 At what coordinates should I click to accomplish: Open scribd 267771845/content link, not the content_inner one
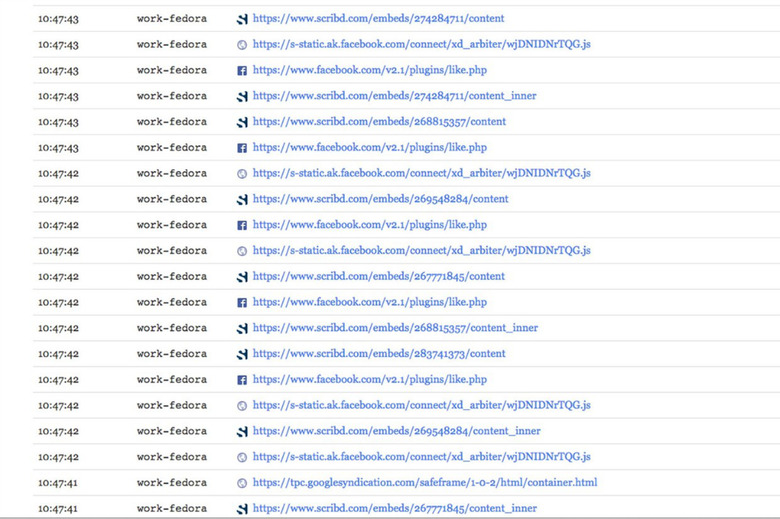(379, 276)
